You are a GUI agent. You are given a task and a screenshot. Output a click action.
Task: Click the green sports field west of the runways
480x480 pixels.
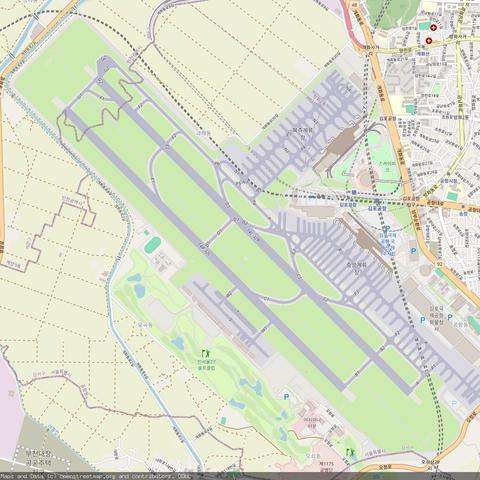pos(153,245)
